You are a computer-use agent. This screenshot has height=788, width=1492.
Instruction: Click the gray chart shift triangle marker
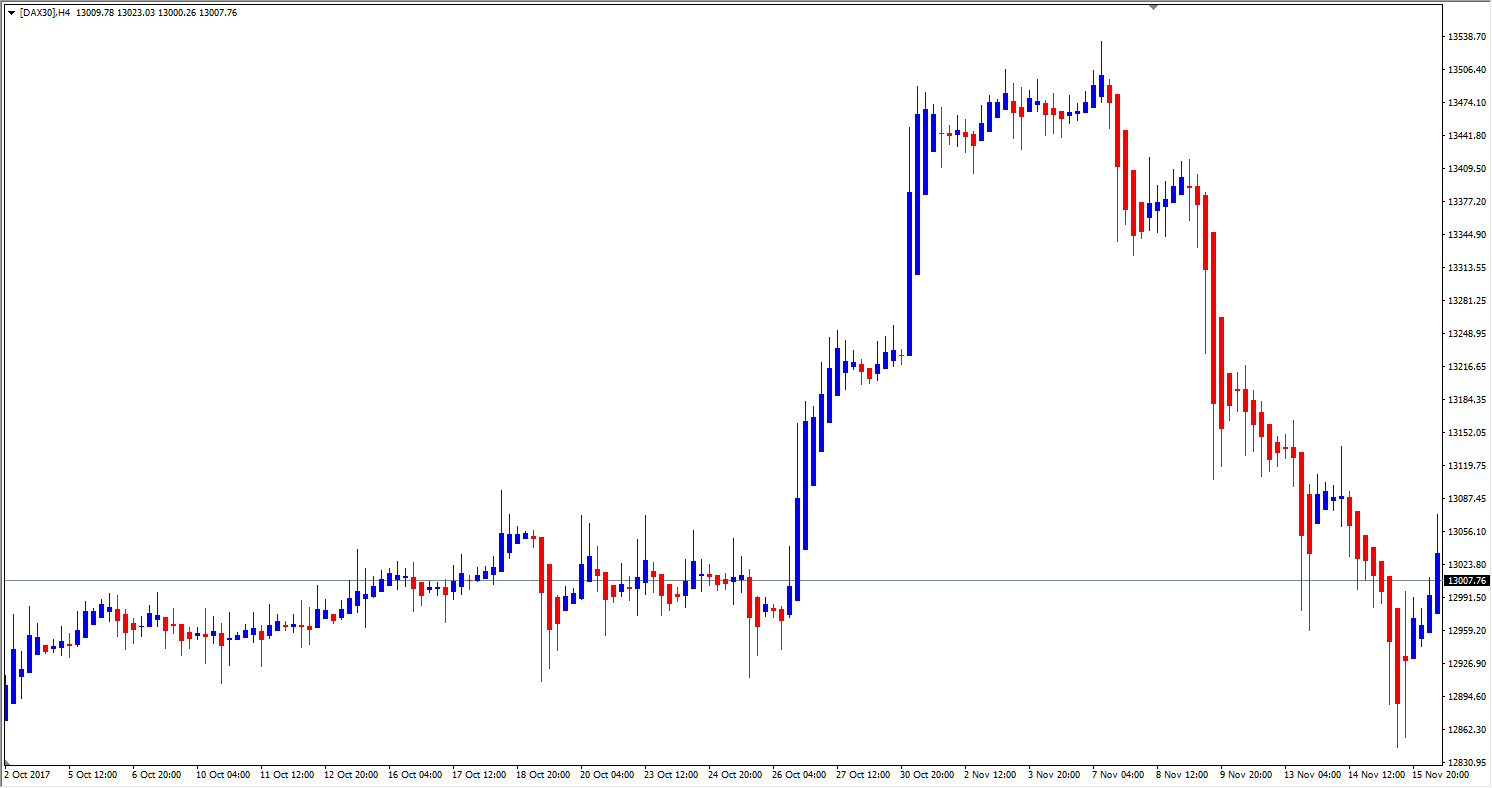(1153, 6)
